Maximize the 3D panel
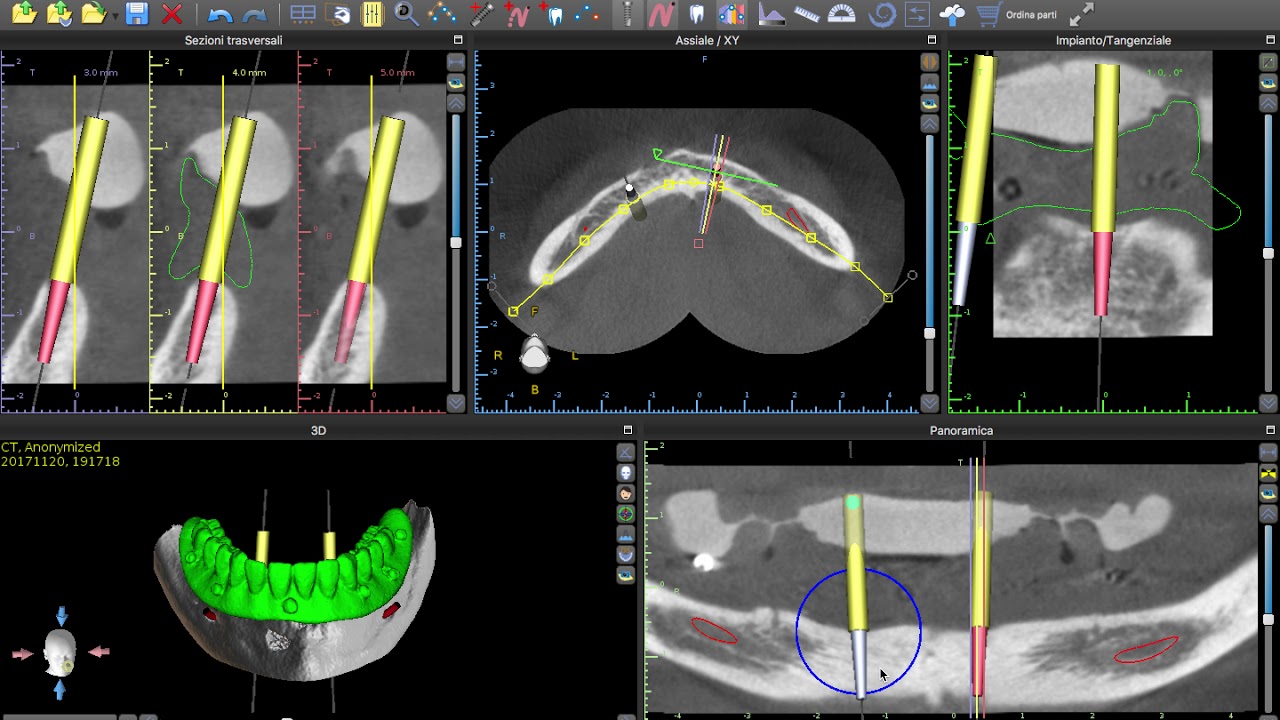 627,430
